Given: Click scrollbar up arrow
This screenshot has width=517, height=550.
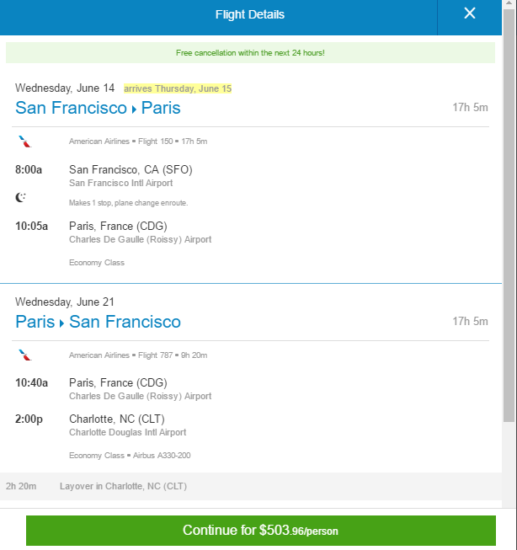Looking at the screenshot, I should [x=509, y=3].
